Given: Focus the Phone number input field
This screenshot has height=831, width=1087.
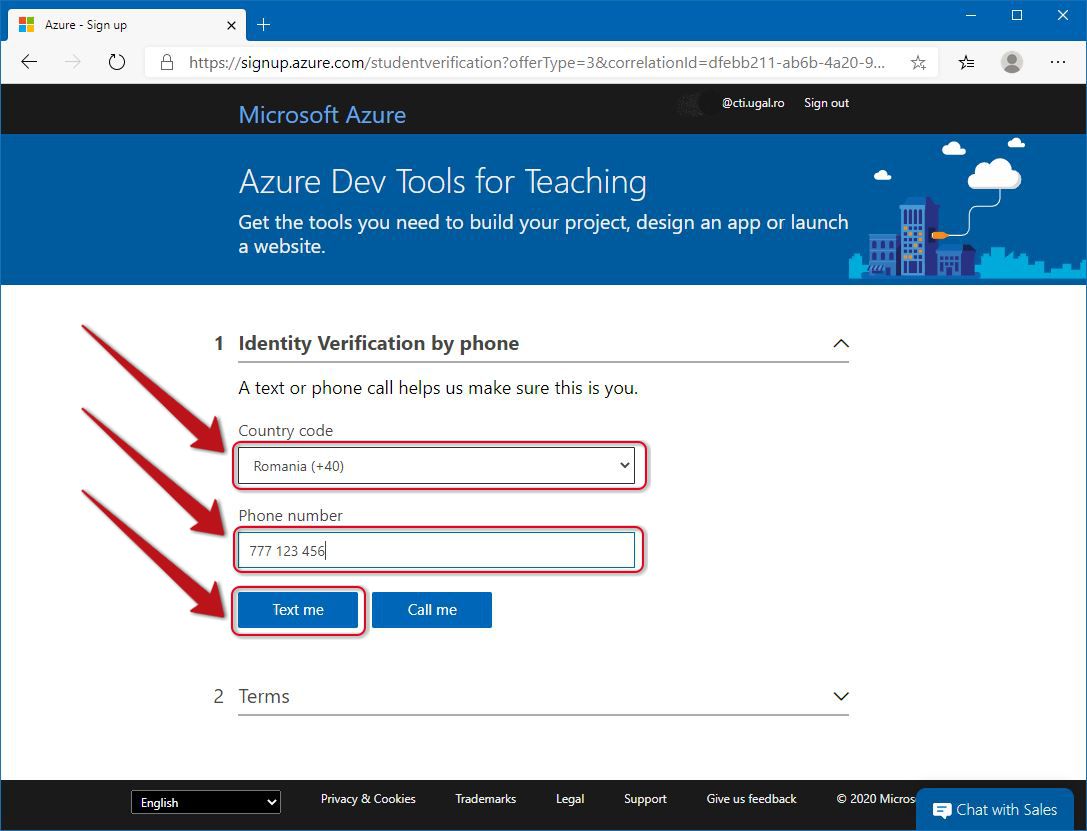Looking at the screenshot, I should [436, 550].
